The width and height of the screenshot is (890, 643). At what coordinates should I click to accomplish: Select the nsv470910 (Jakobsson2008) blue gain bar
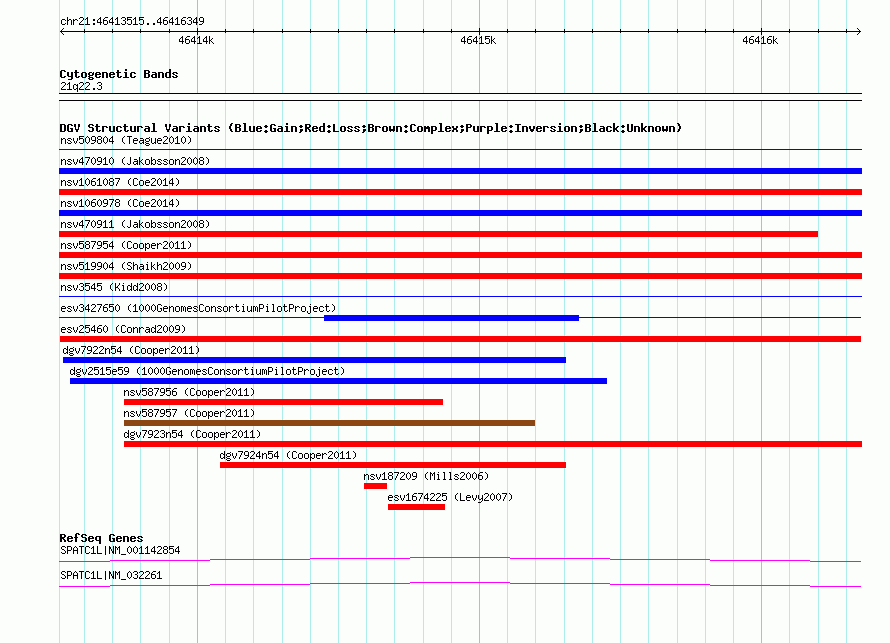[x=460, y=171]
